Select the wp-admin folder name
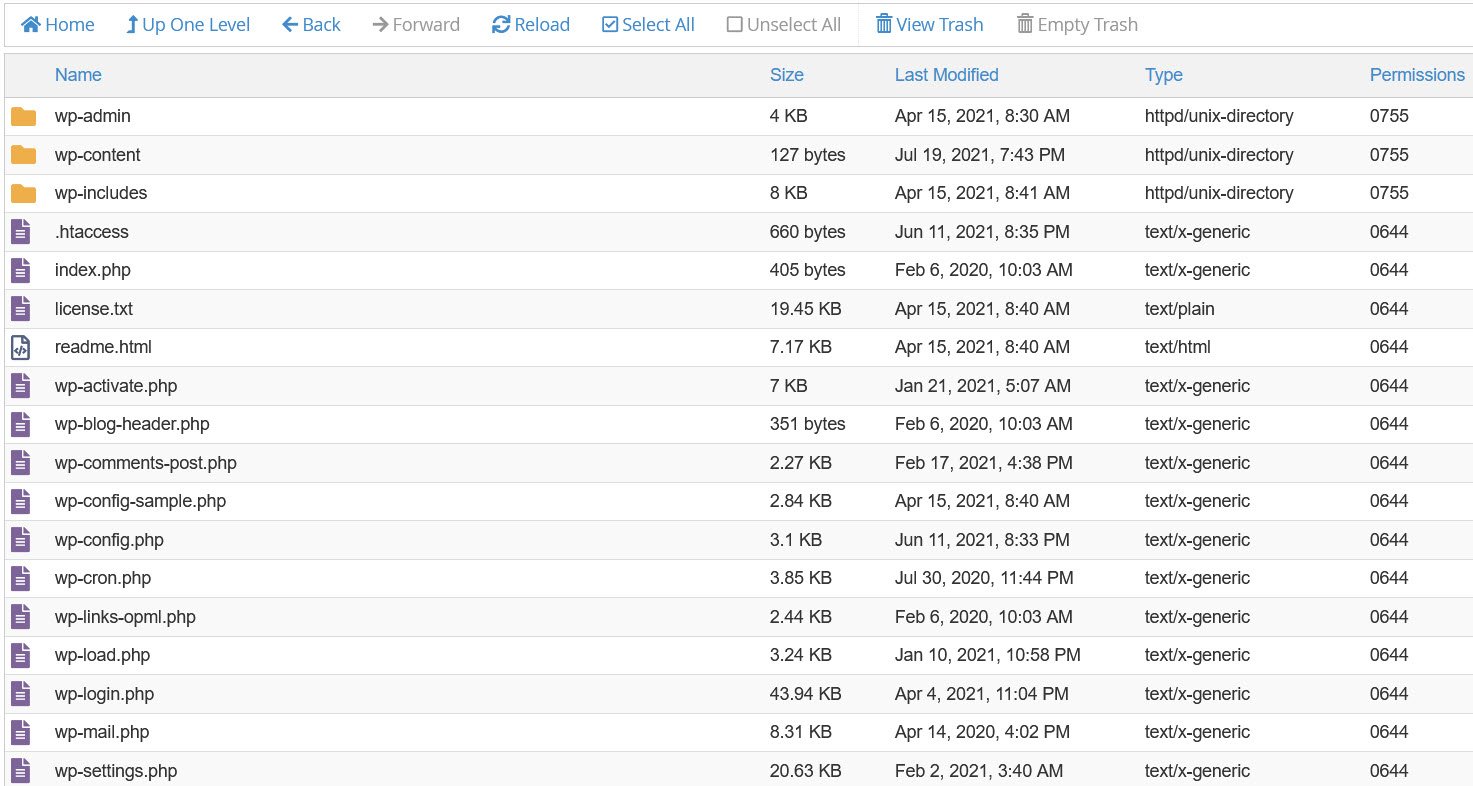The image size is (1473, 786). [x=93, y=116]
